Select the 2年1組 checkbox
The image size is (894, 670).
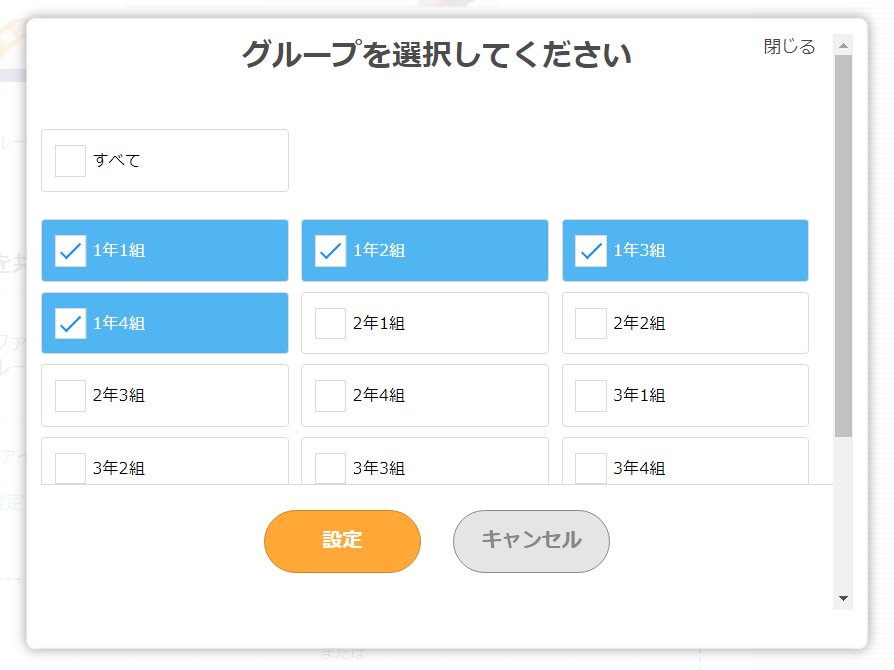[330, 323]
